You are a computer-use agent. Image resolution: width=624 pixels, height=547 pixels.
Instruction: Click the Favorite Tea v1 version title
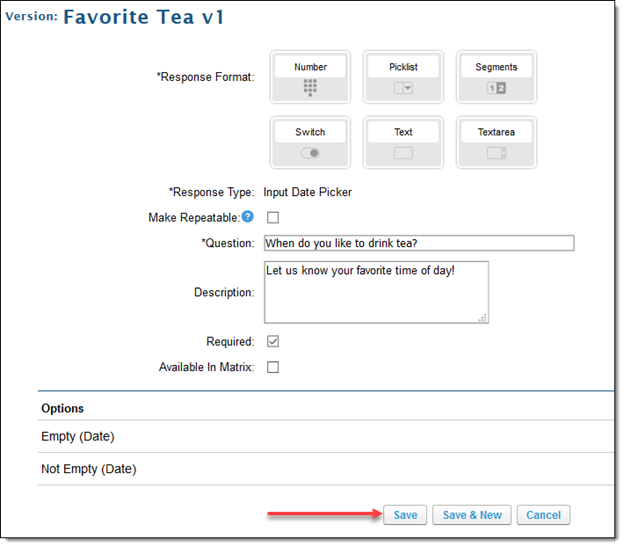[x=144, y=17]
